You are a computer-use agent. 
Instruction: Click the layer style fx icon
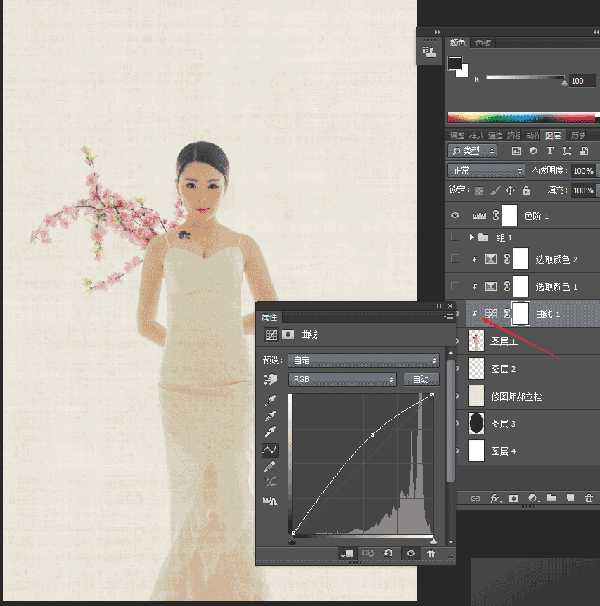pos(494,498)
